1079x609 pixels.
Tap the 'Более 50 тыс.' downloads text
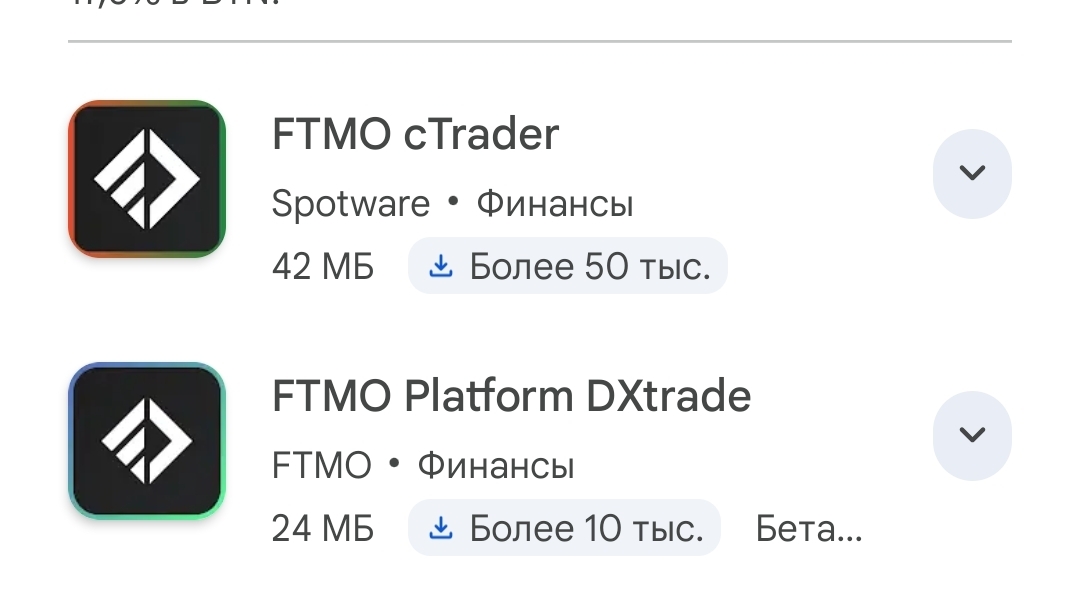[589, 267]
